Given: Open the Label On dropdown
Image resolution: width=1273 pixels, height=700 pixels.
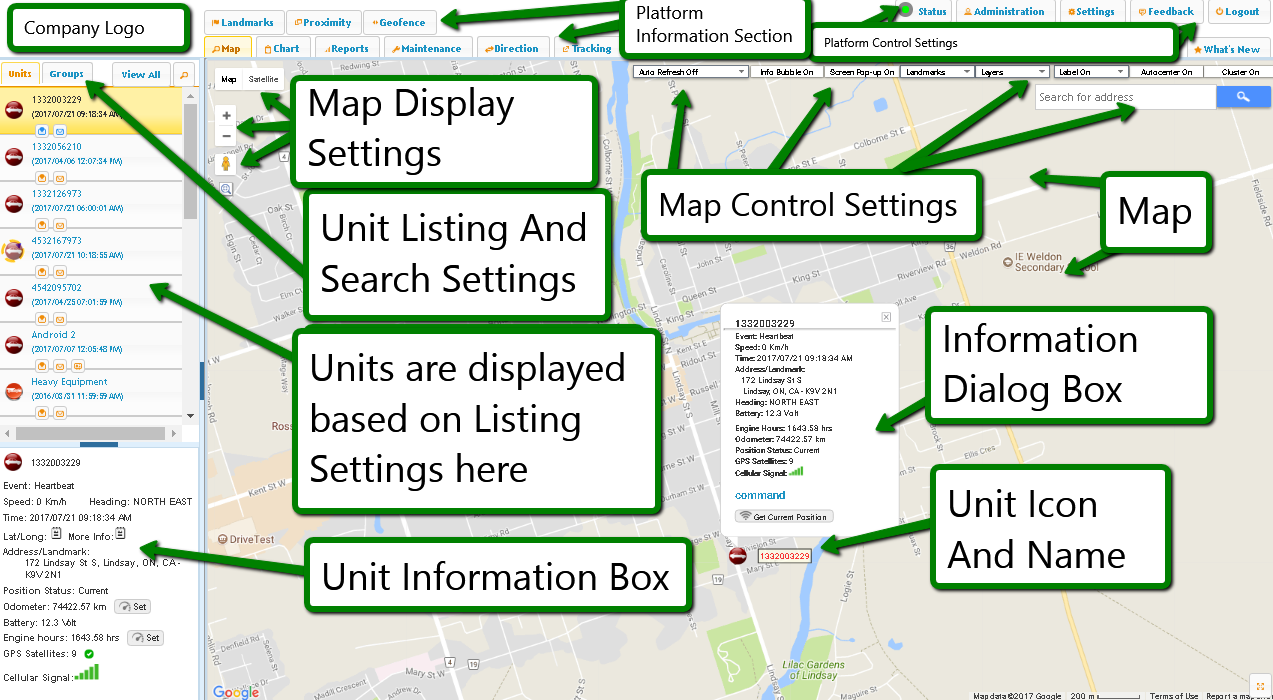Looking at the screenshot, I should pyautogui.click(x=1091, y=72).
